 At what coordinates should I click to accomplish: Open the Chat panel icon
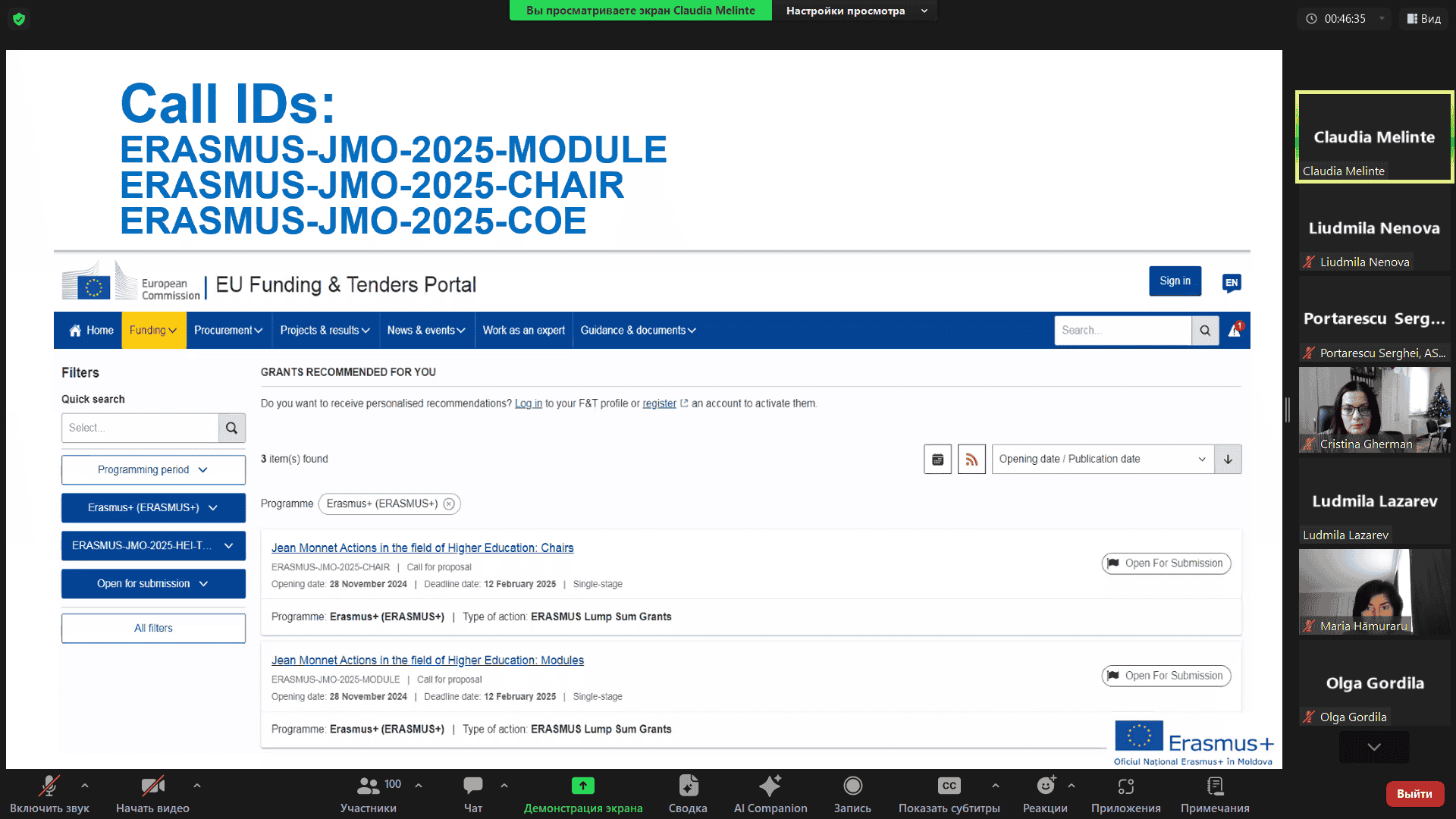tap(473, 786)
